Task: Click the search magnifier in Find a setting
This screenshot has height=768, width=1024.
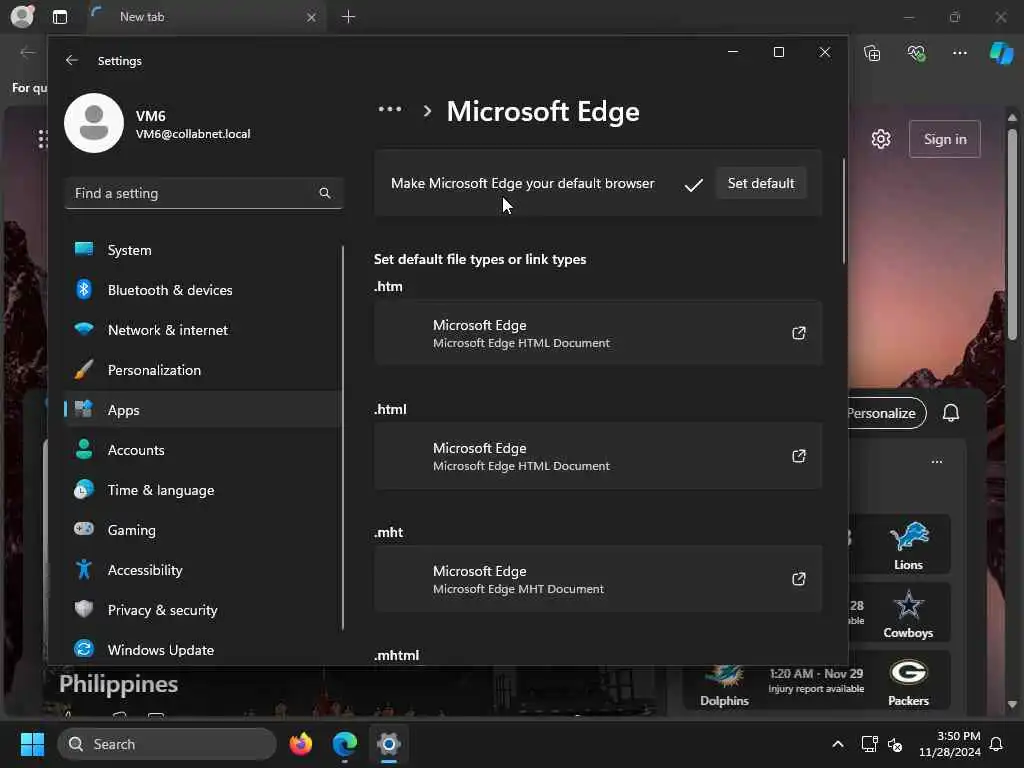Action: pyautogui.click(x=325, y=193)
